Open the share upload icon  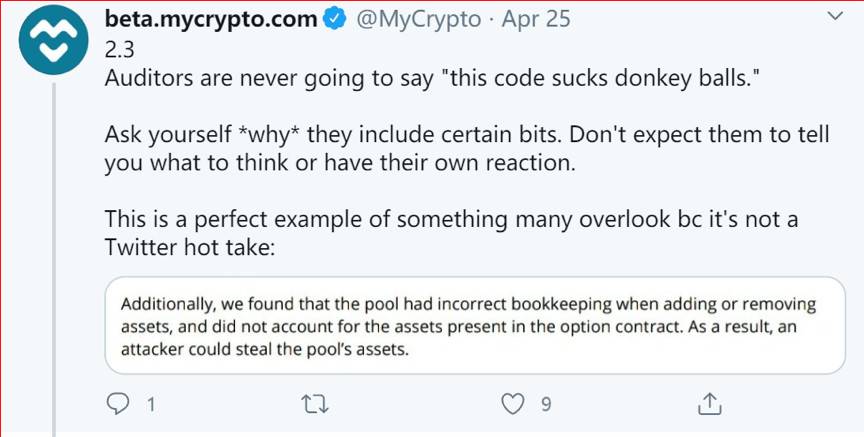pyautogui.click(x=710, y=404)
